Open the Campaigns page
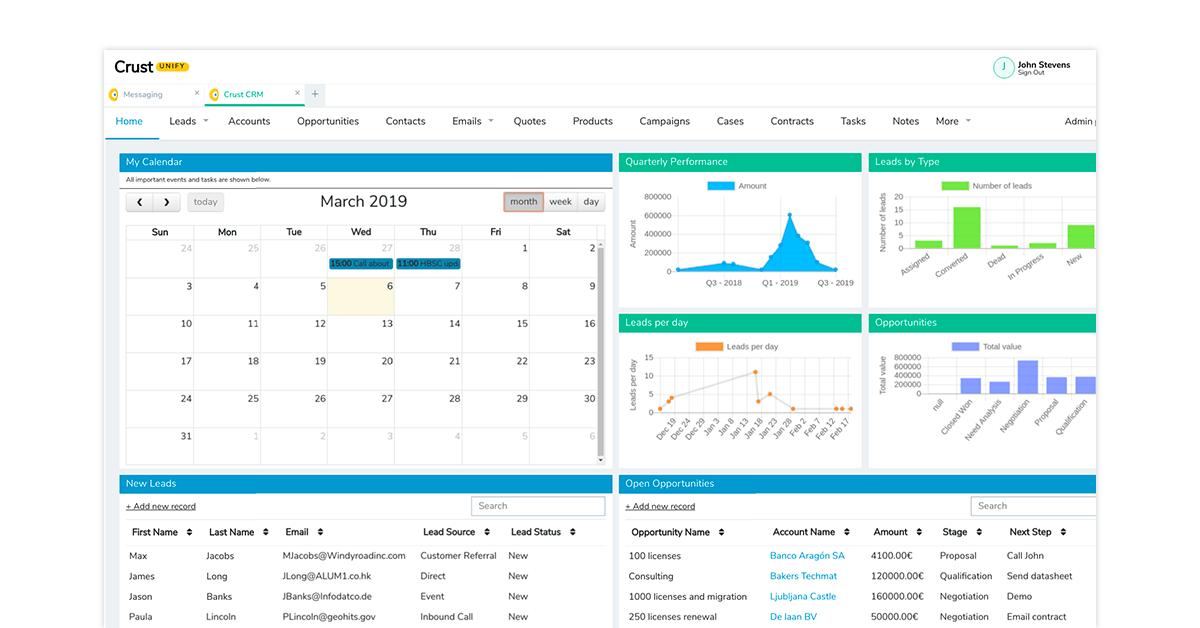Screen dimensions: 1200x628 click(x=665, y=121)
